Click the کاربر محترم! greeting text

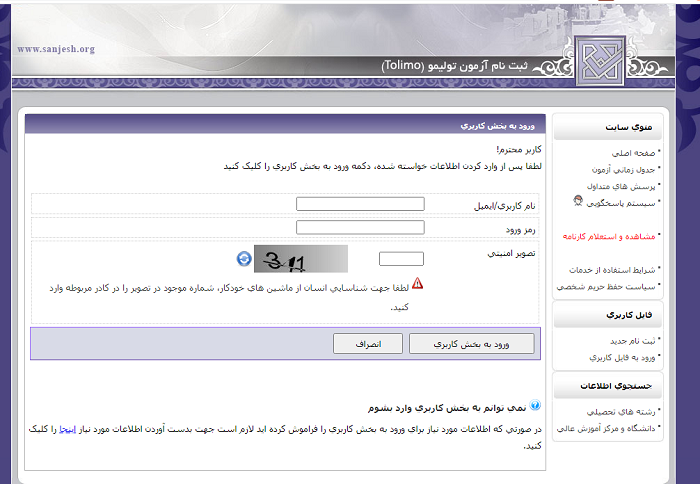click(x=519, y=150)
